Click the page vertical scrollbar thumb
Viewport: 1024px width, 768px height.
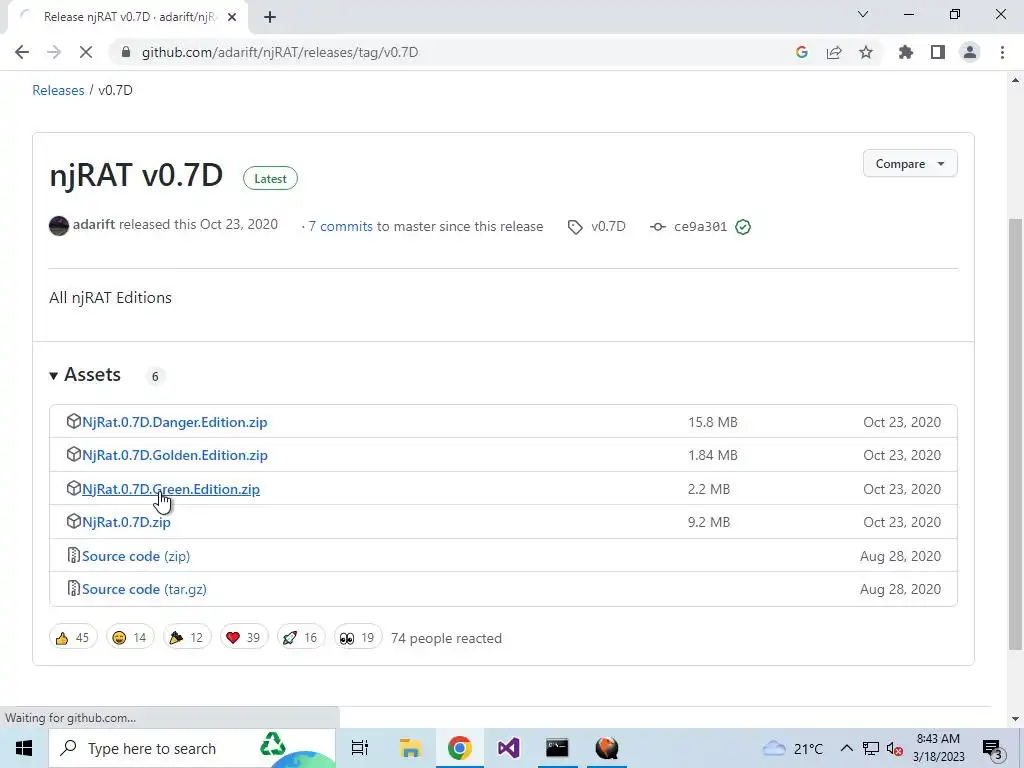(x=1015, y=434)
